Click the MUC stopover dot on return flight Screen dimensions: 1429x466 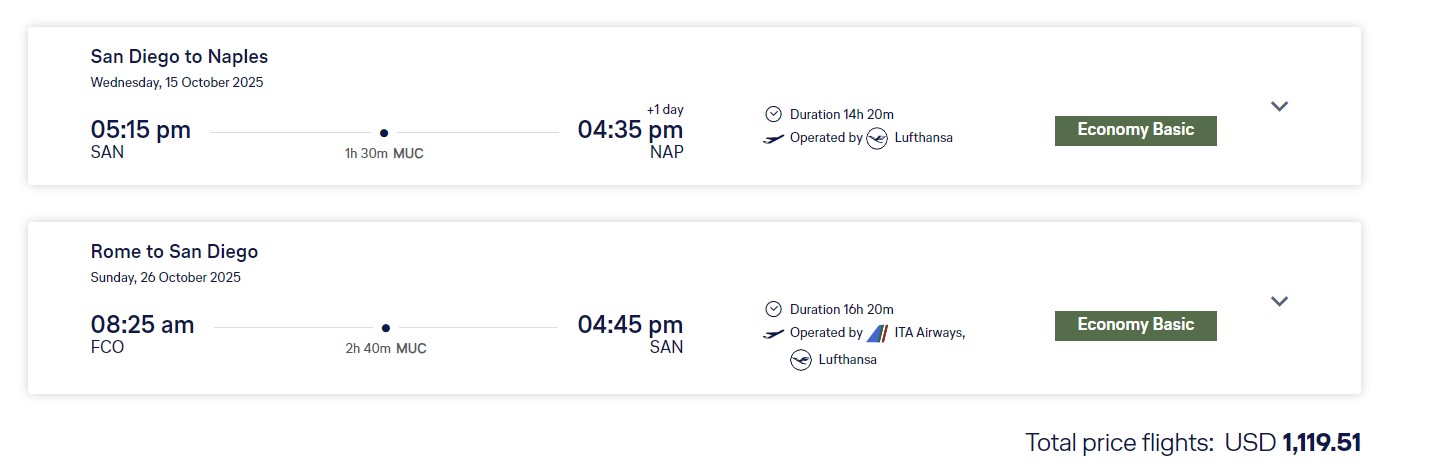(386, 327)
